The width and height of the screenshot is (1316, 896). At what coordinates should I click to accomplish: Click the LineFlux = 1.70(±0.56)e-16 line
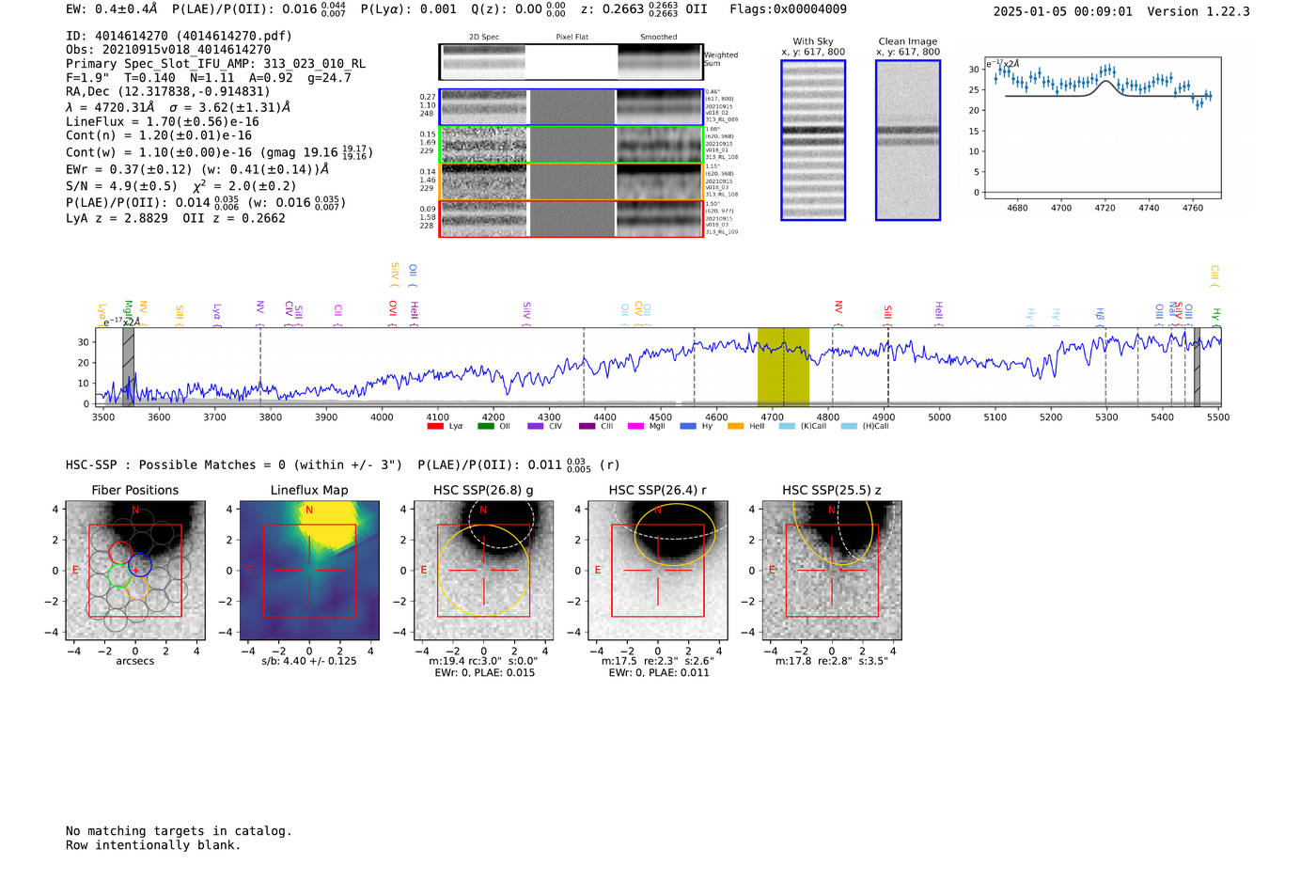pyautogui.click(x=163, y=121)
